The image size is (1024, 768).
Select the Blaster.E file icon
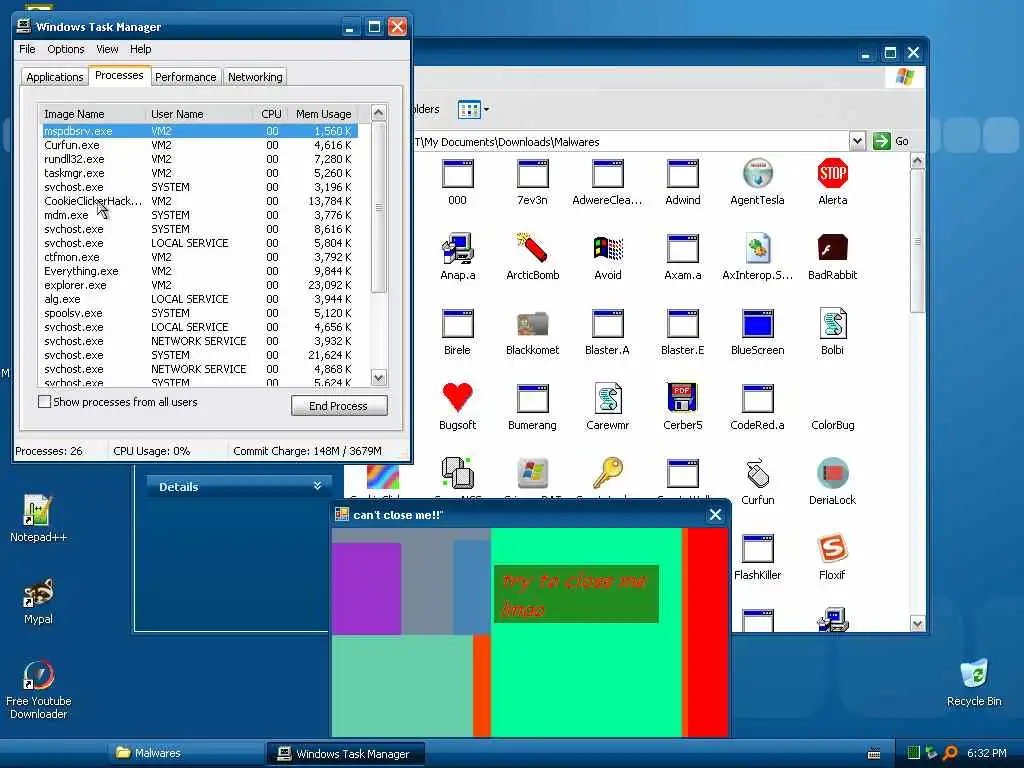[682, 324]
